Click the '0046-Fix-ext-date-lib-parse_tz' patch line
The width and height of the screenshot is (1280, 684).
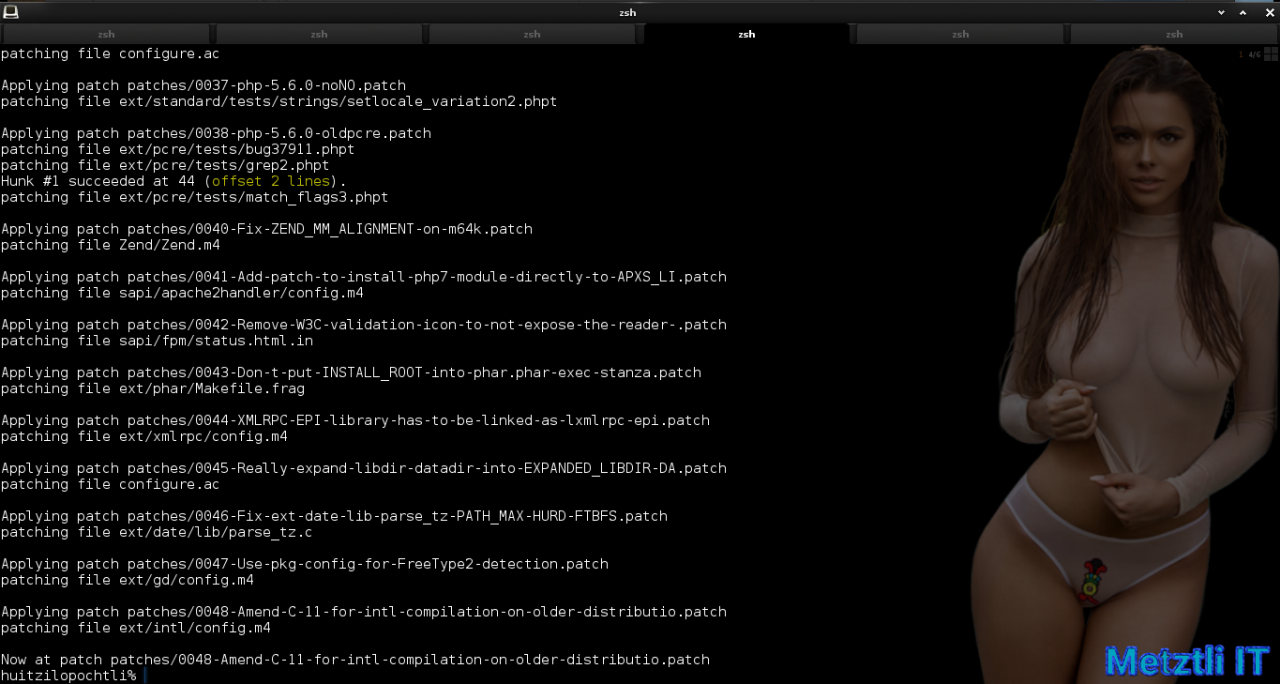click(x=334, y=517)
